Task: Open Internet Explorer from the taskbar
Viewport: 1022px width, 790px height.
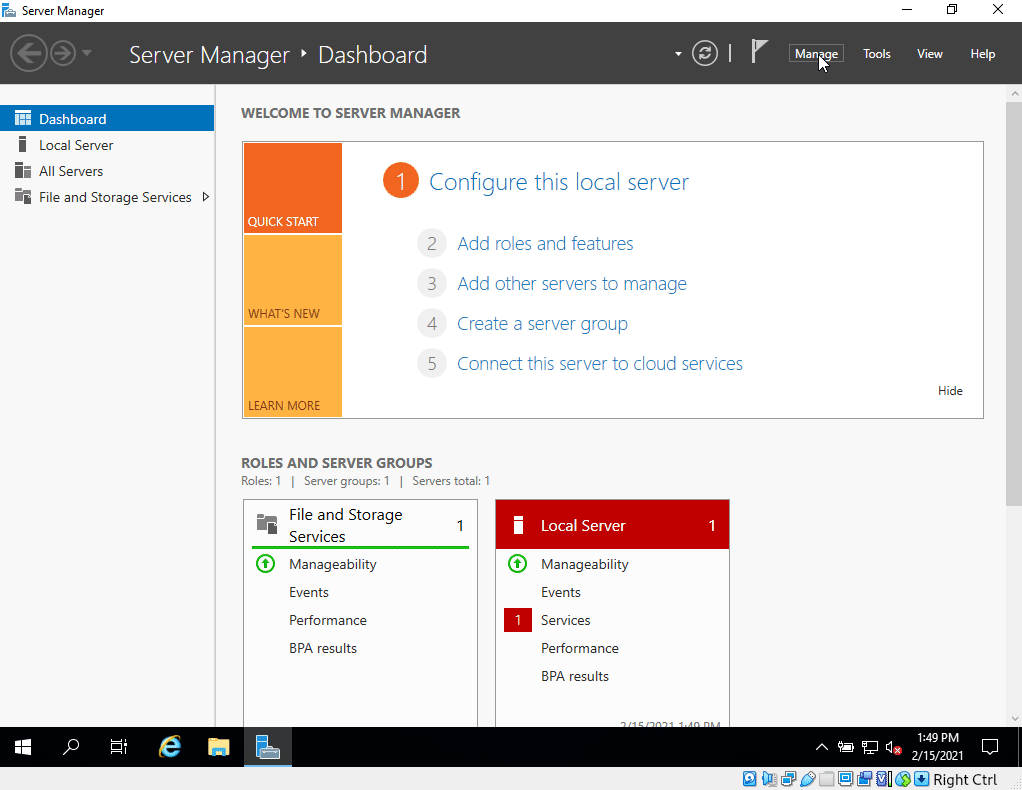Action: (171, 747)
